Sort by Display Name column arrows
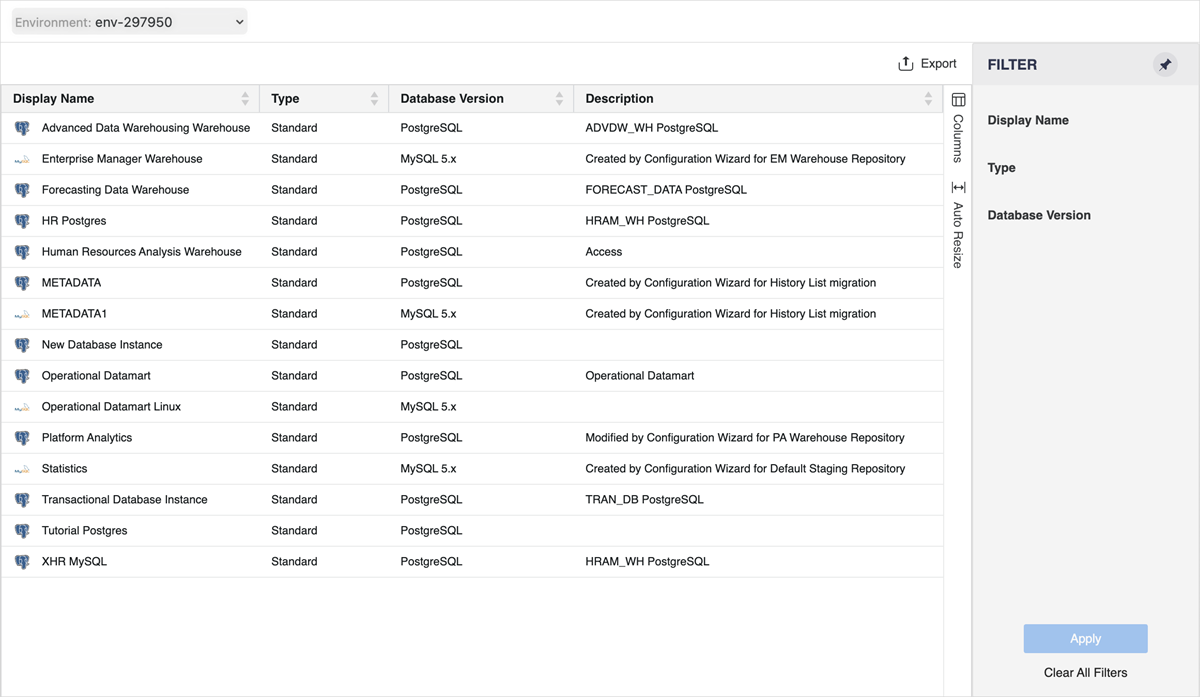1200x697 pixels. [245, 99]
